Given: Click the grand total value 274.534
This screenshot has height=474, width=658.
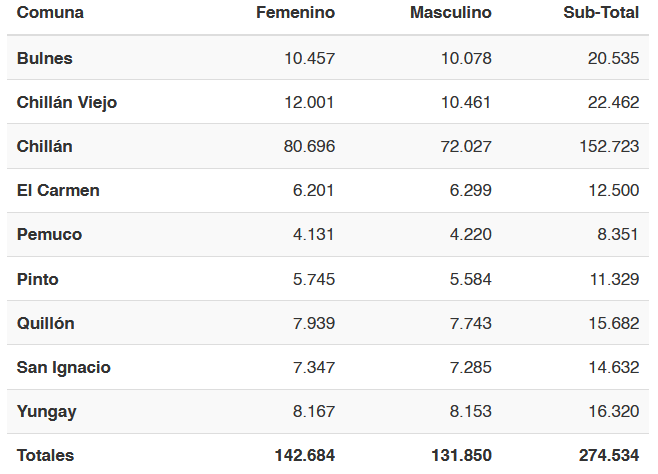Looking at the screenshot, I should [609, 456].
